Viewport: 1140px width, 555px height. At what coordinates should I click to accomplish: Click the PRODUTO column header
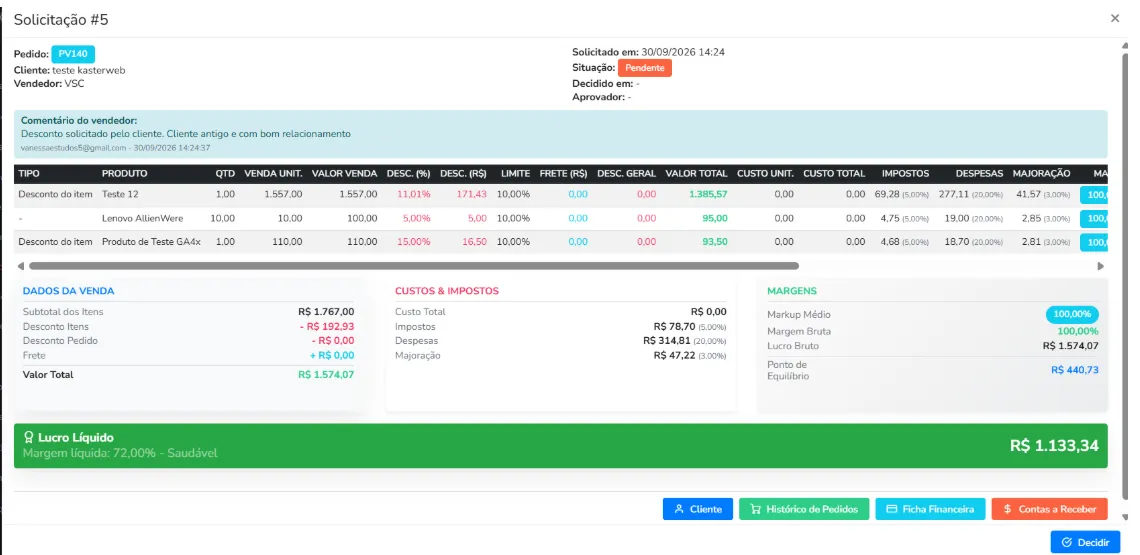point(124,174)
